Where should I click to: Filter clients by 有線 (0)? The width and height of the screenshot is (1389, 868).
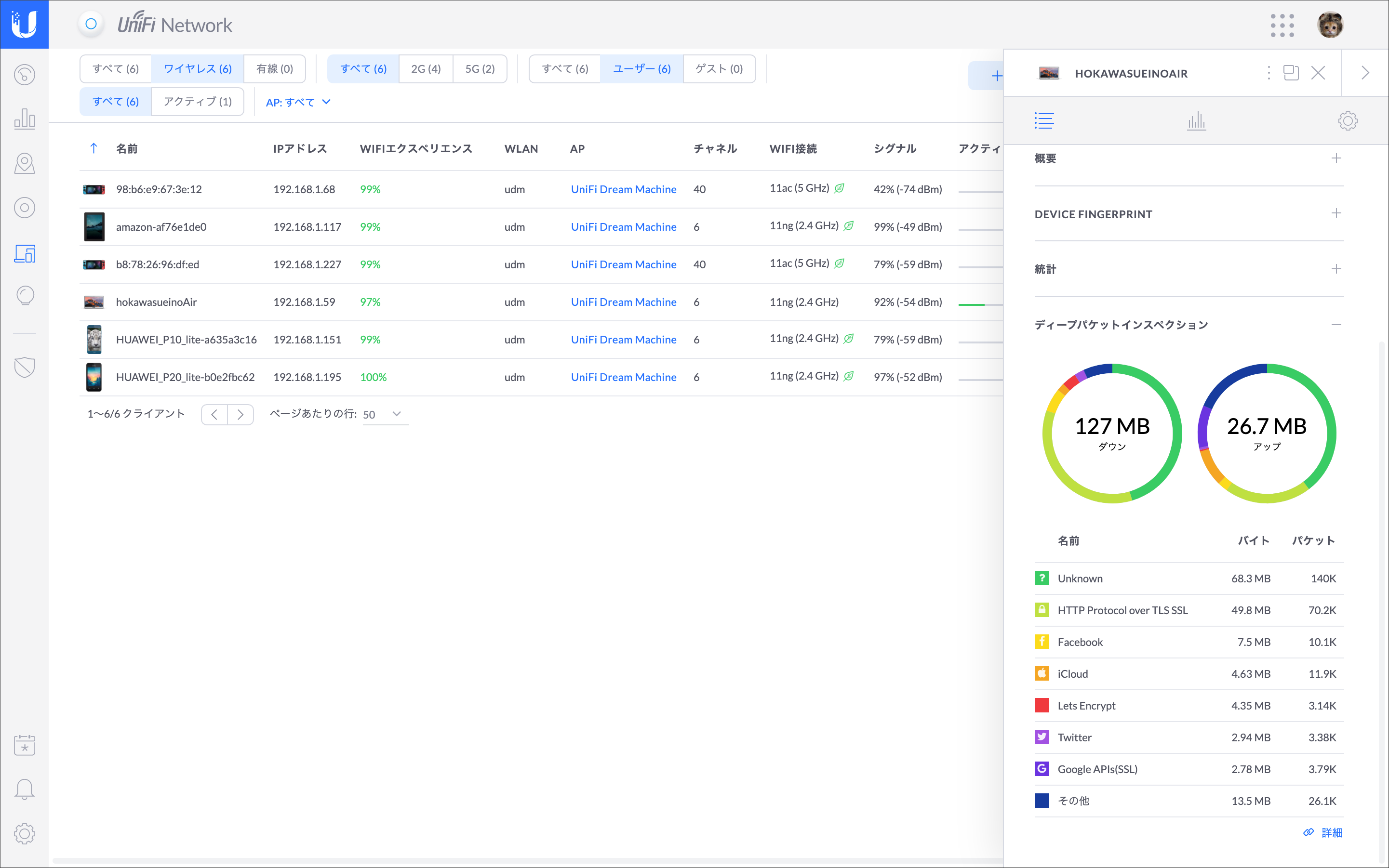(275, 69)
